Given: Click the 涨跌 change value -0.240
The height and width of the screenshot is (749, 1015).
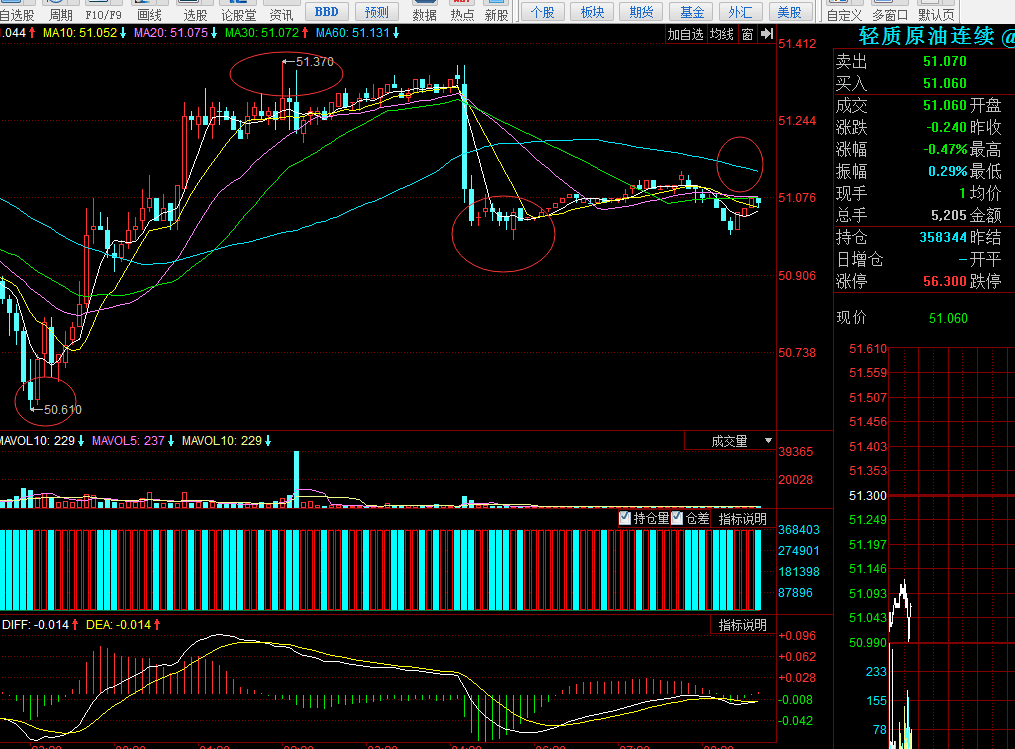Looking at the screenshot, I should pyautogui.click(x=946, y=127).
